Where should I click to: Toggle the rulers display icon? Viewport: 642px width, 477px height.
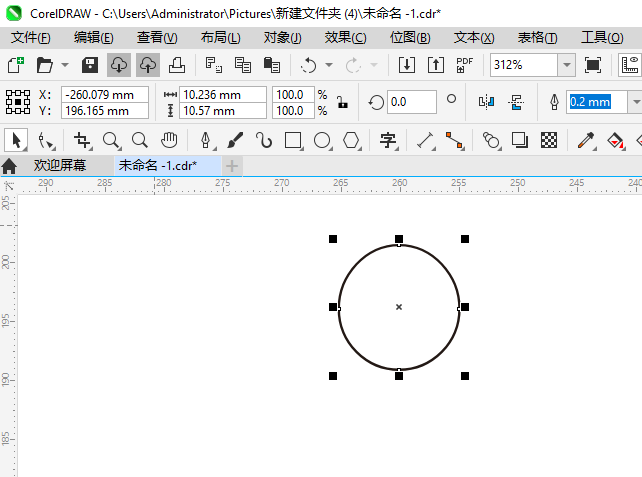[x=631, y=65]
